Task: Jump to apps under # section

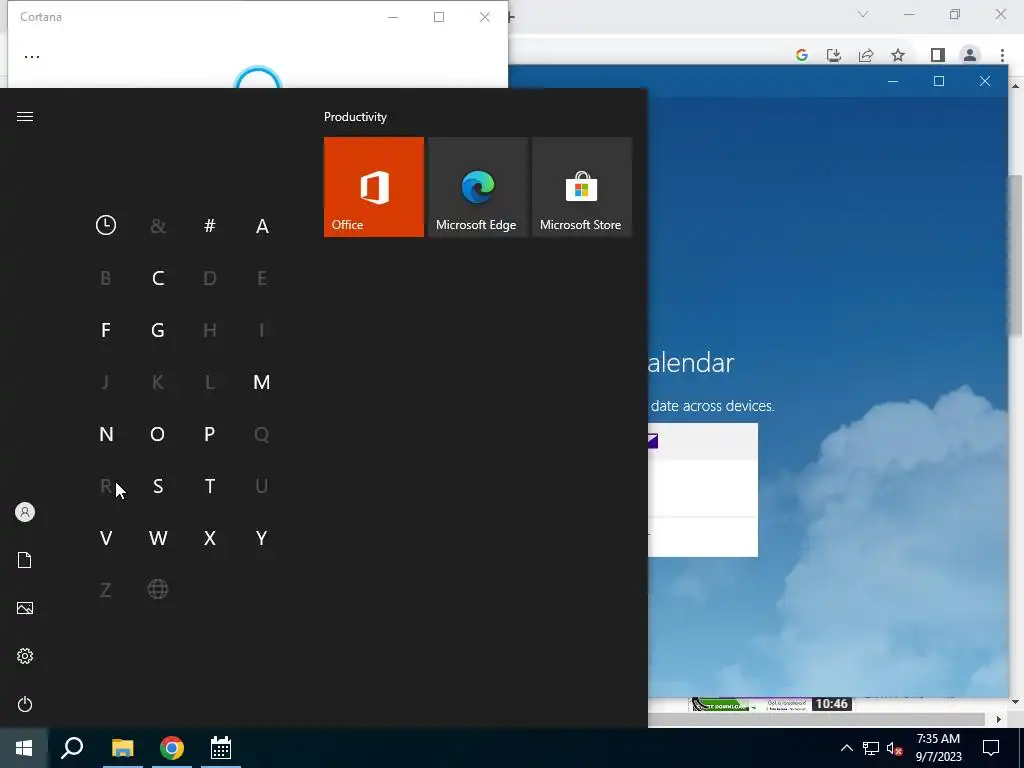Action: [210, 226]
